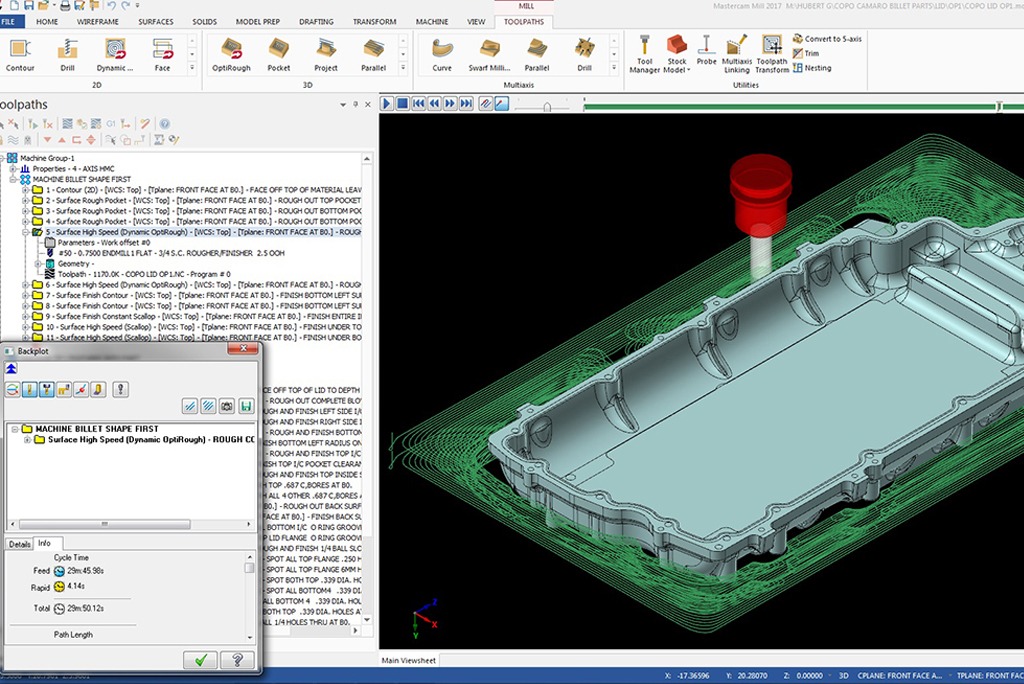This screenshot has height=684, width=1024.
Task: Toggle endpoints display in Backplot
Action: 81,389
